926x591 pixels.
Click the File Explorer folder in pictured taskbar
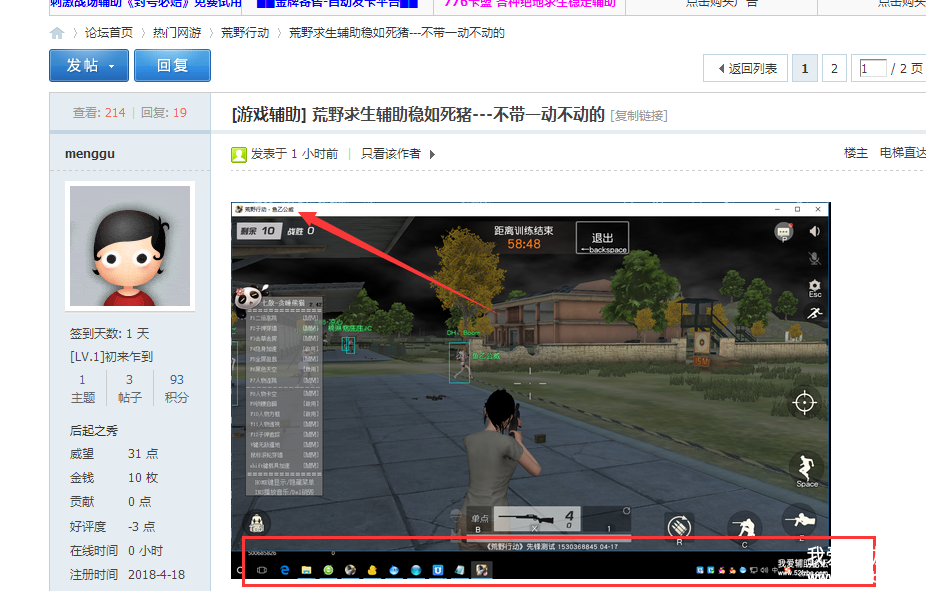click(307, 570)
